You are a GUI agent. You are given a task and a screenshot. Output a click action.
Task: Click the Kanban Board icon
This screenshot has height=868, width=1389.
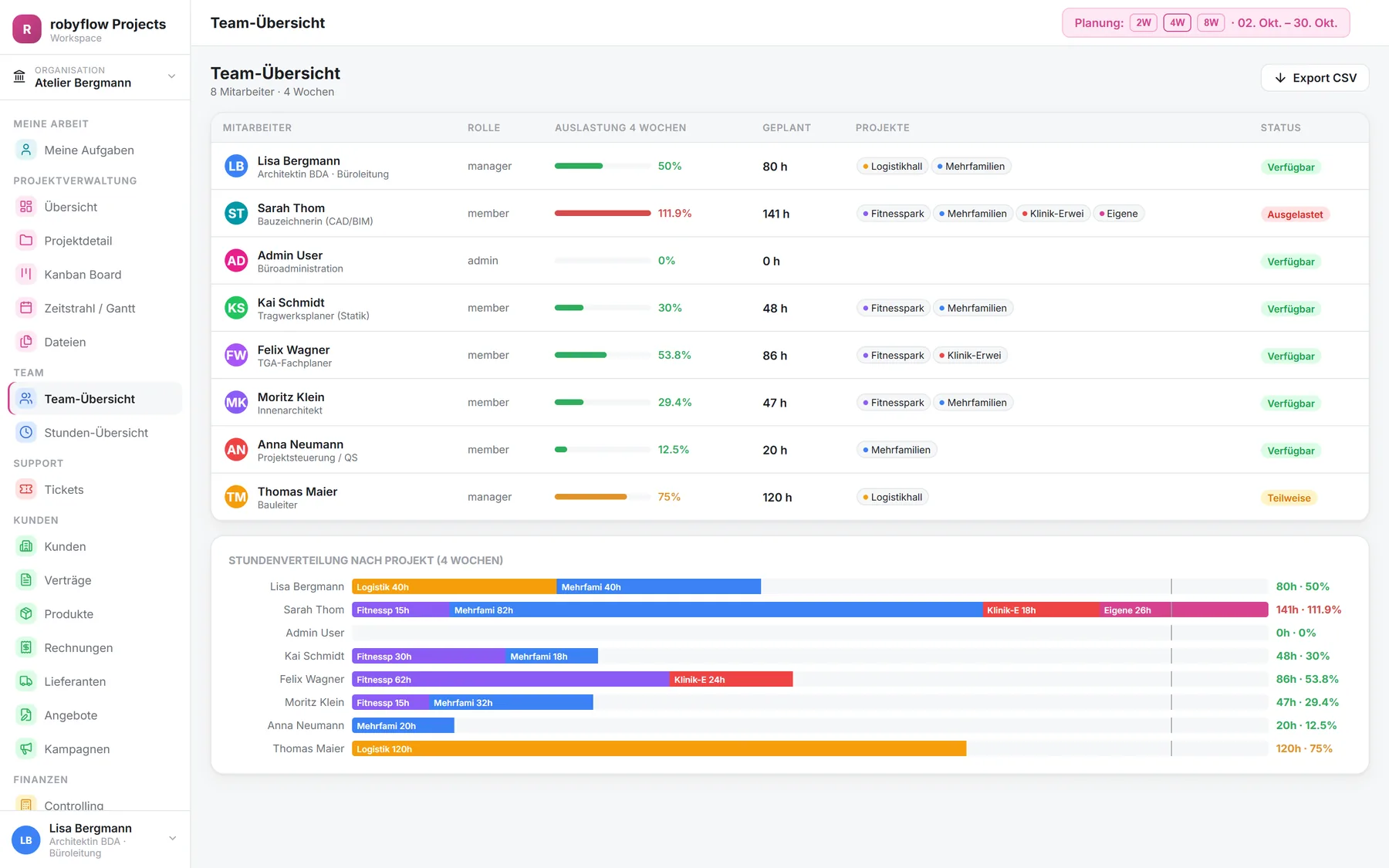click(26, 274)
